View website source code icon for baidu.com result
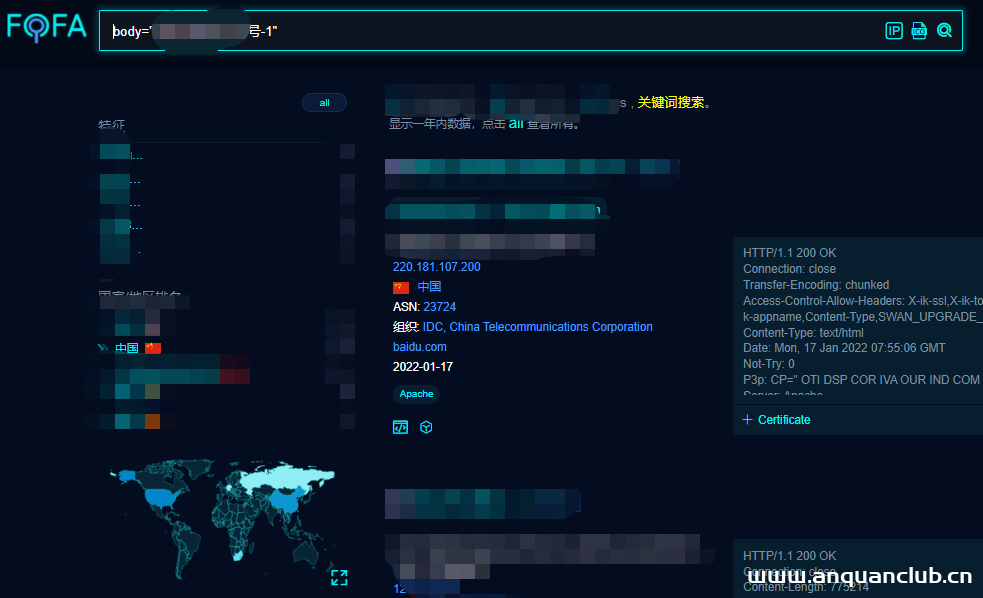 pos(400,427)
